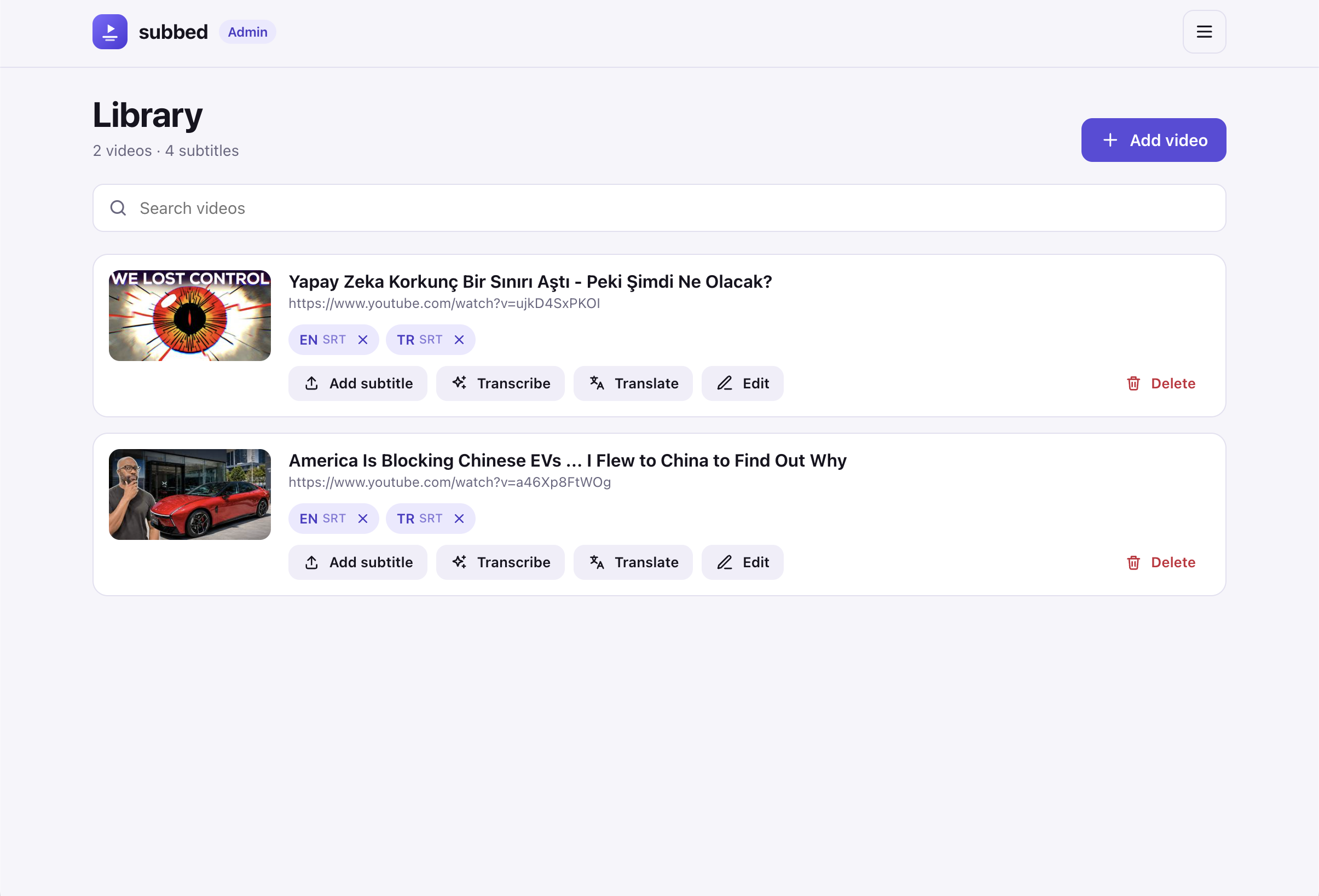1319x896 pixels.
Task: Click the Library heading
Action: click(x=148, y=115)
